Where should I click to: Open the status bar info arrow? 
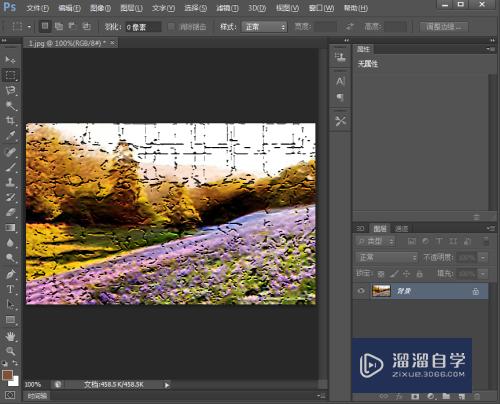coord(167,385)
